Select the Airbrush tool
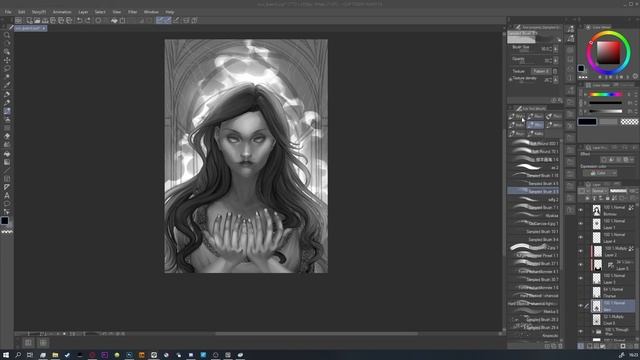The height and width of the screenshot is (360, 640). pyautogui.click(x=7, y=120)
